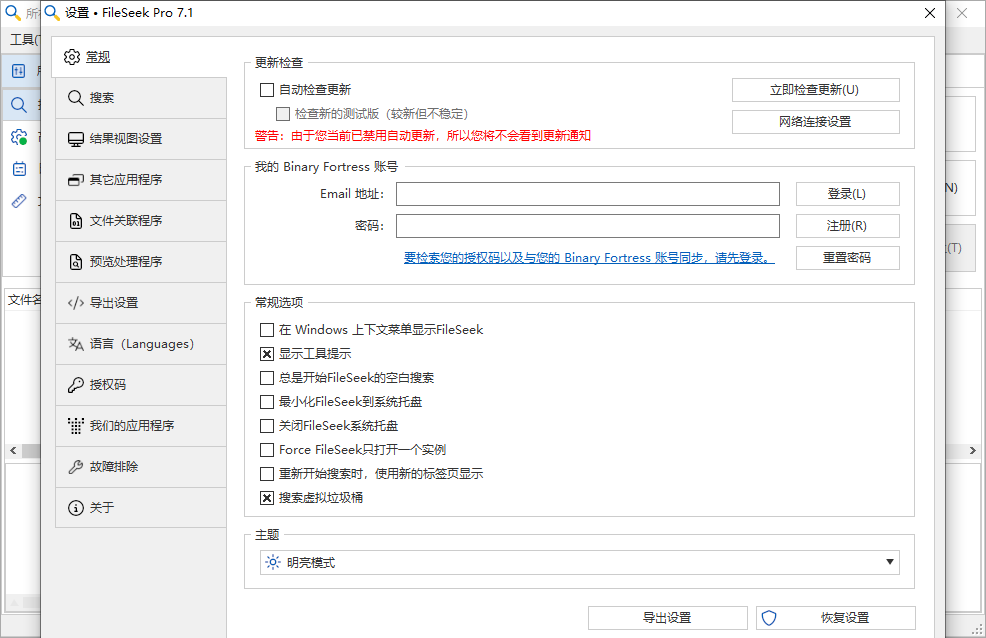
Task: Click the translate icon for 语言 (Languages)
Action: click(75, 344)
